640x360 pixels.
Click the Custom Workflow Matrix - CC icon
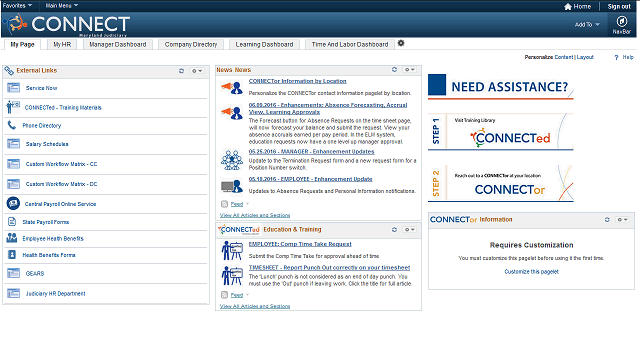click(x=13, y=164)
